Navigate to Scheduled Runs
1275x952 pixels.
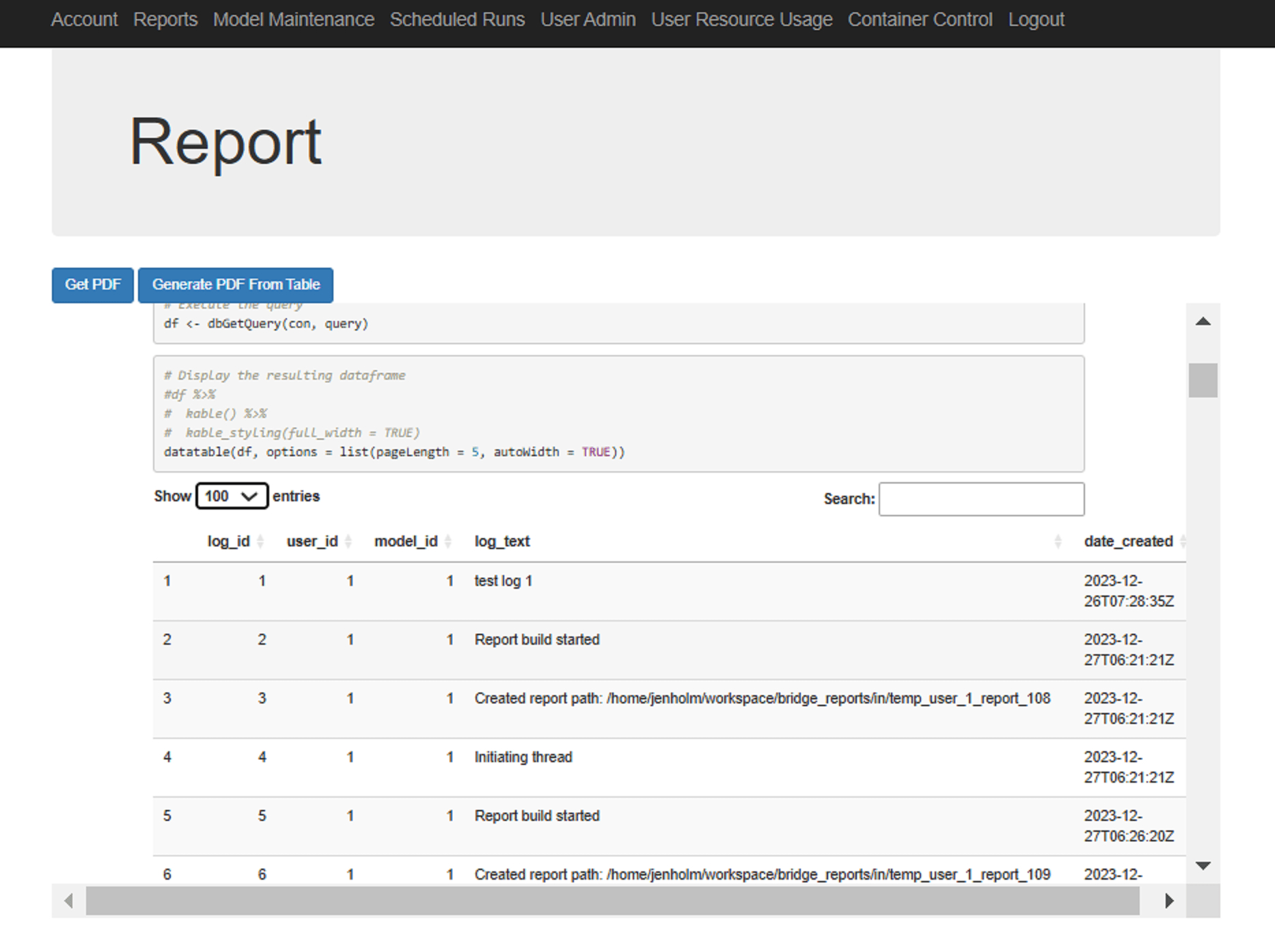457,20
